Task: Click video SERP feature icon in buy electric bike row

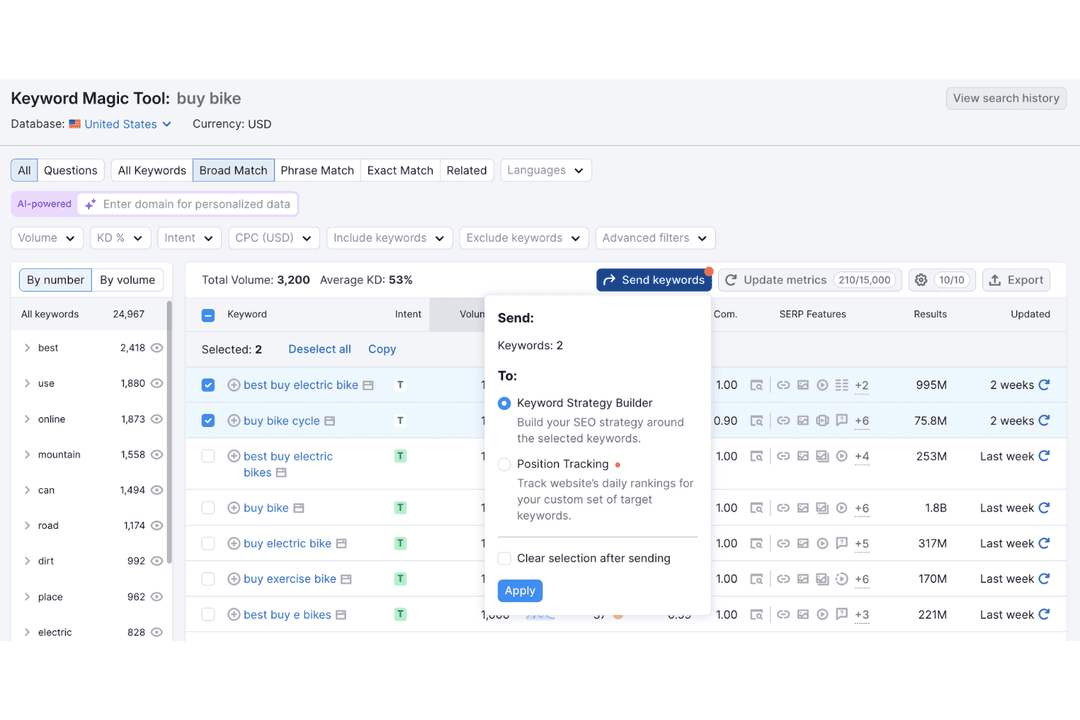Action: pyautogui.click(x=822, y=544)
